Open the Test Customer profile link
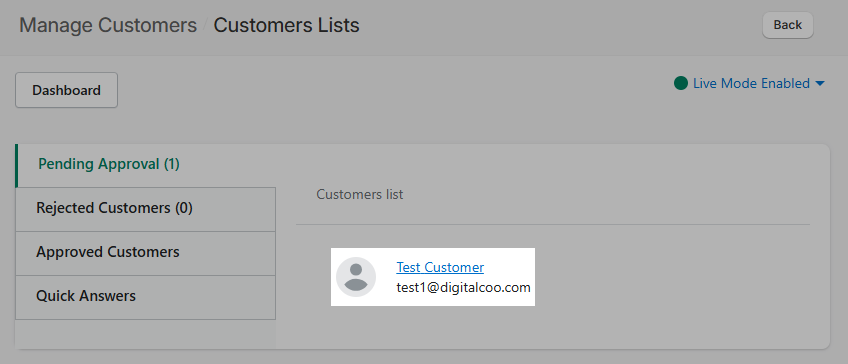848x364 pixels. pyautogui.click(x=440, y=267)
